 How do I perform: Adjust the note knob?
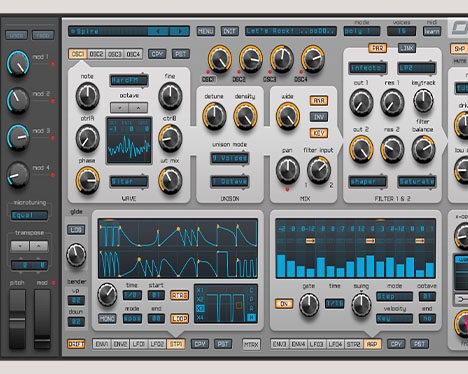[88, 96]
